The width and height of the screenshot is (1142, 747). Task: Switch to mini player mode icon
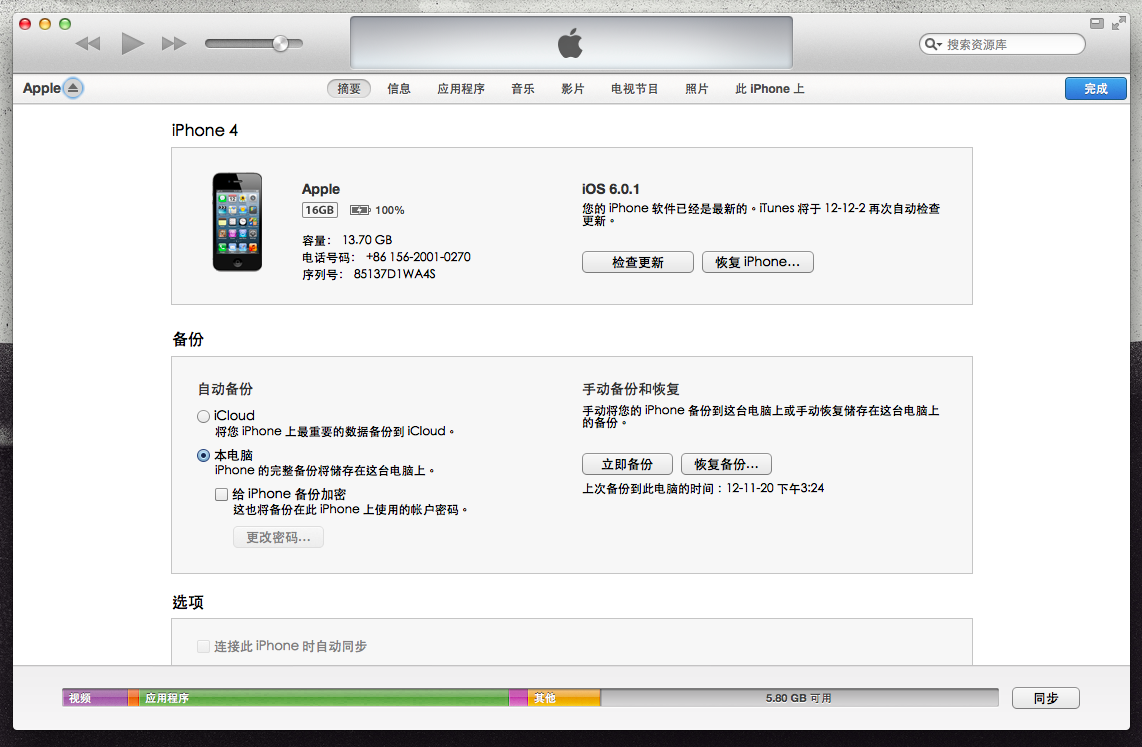click(1097, 23)
